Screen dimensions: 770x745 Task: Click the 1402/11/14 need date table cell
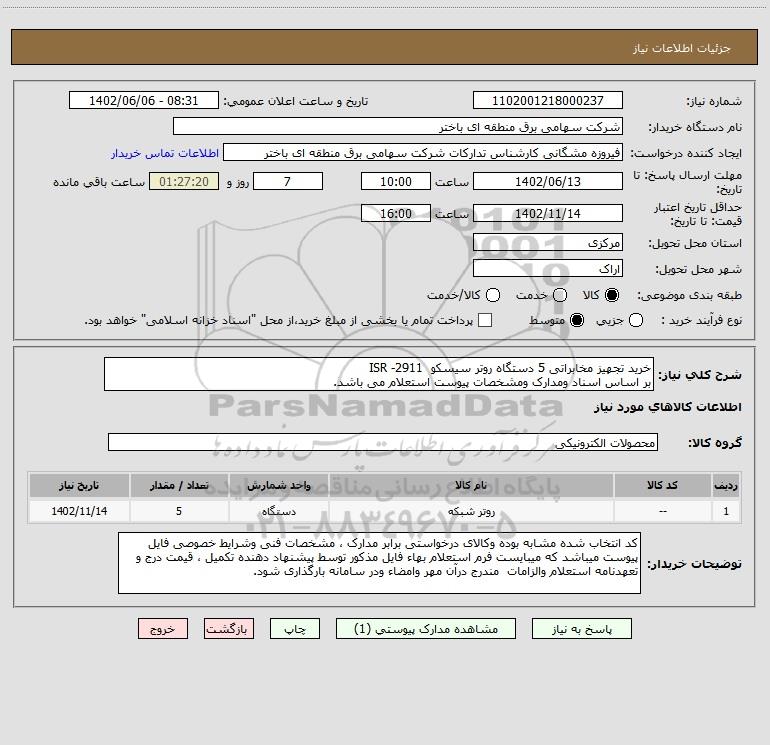(x=79, y=511)
